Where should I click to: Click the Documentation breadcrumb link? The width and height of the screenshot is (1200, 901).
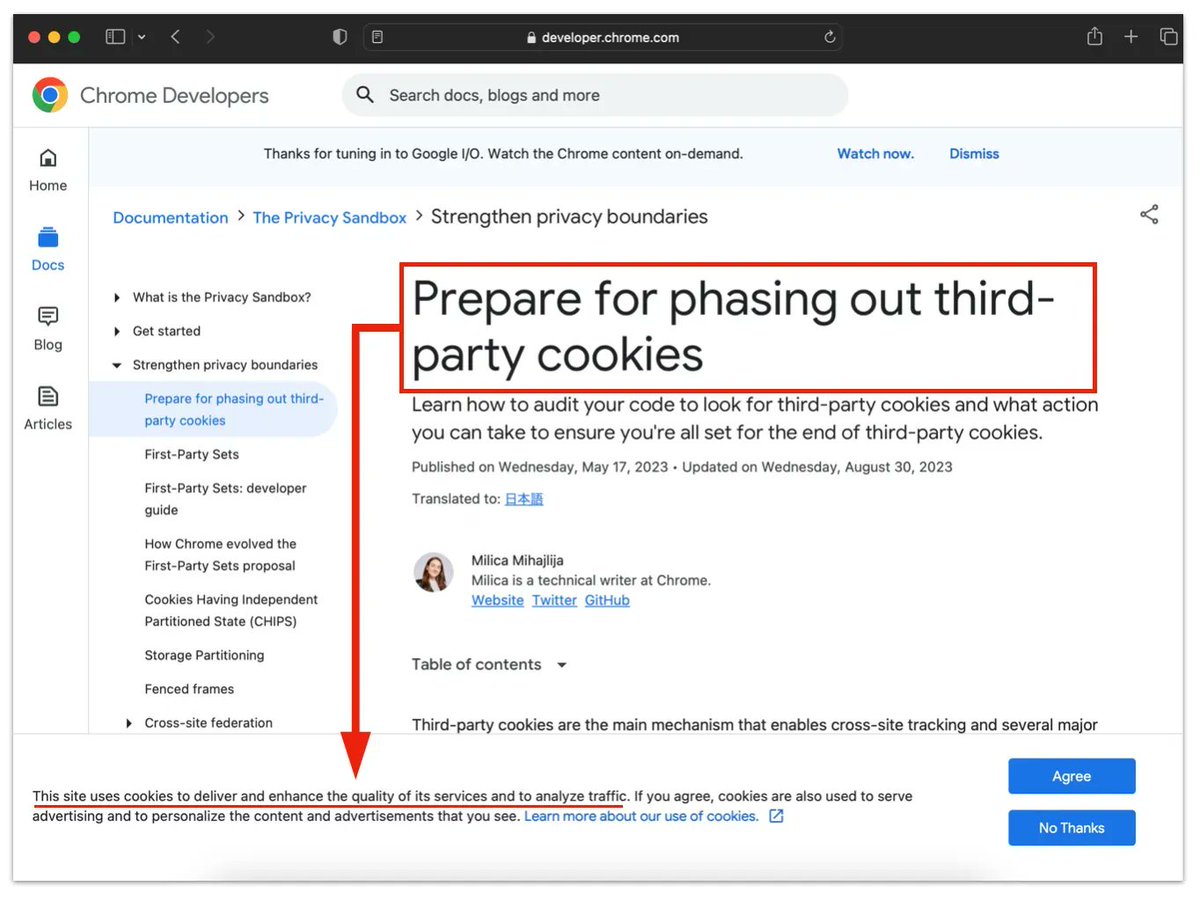(x=170, y=217)
